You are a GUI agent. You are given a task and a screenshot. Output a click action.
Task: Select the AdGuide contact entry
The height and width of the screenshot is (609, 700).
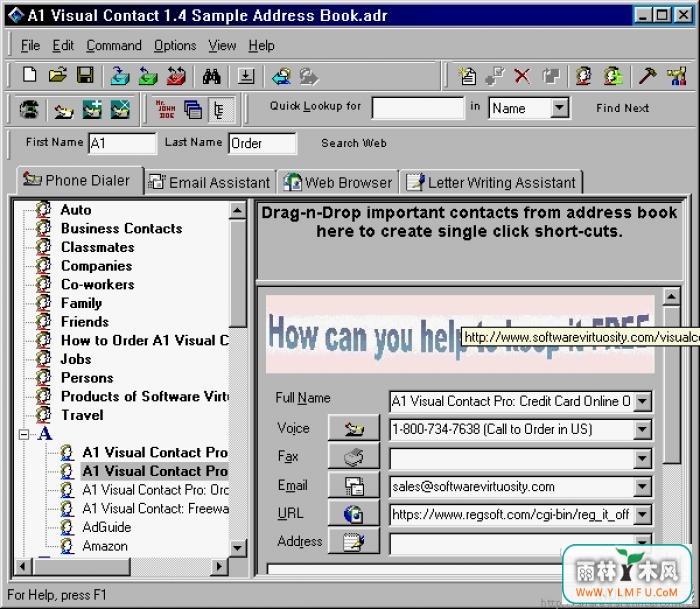(x=107, y=527)
